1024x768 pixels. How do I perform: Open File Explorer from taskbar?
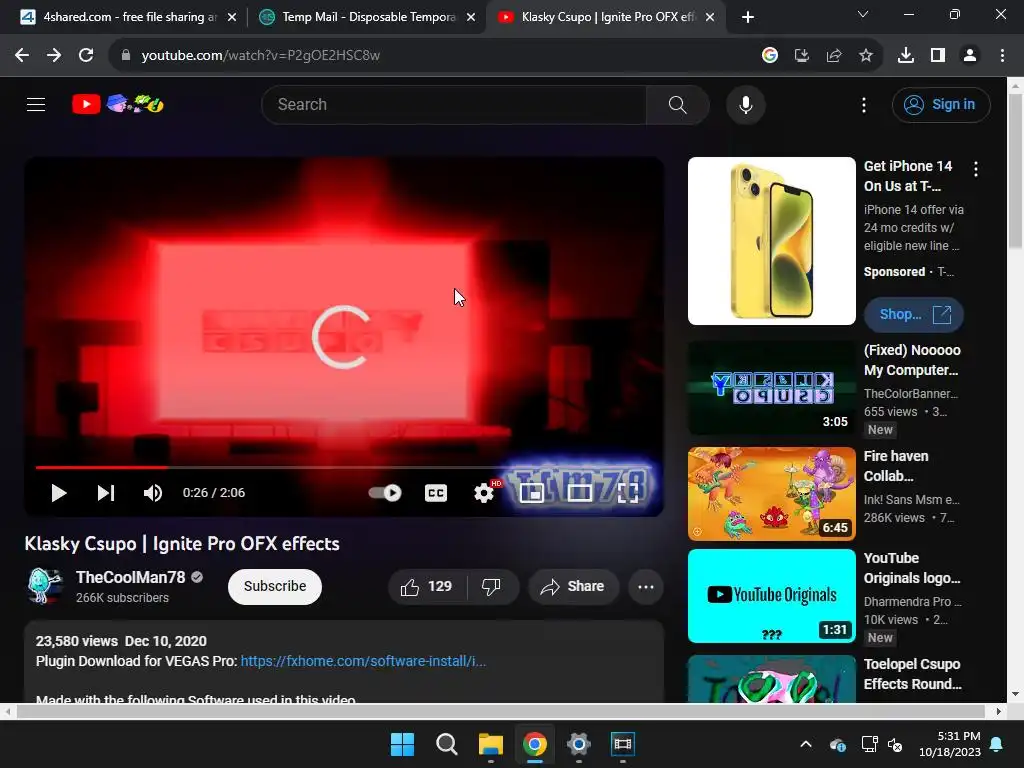pos(490,744)
